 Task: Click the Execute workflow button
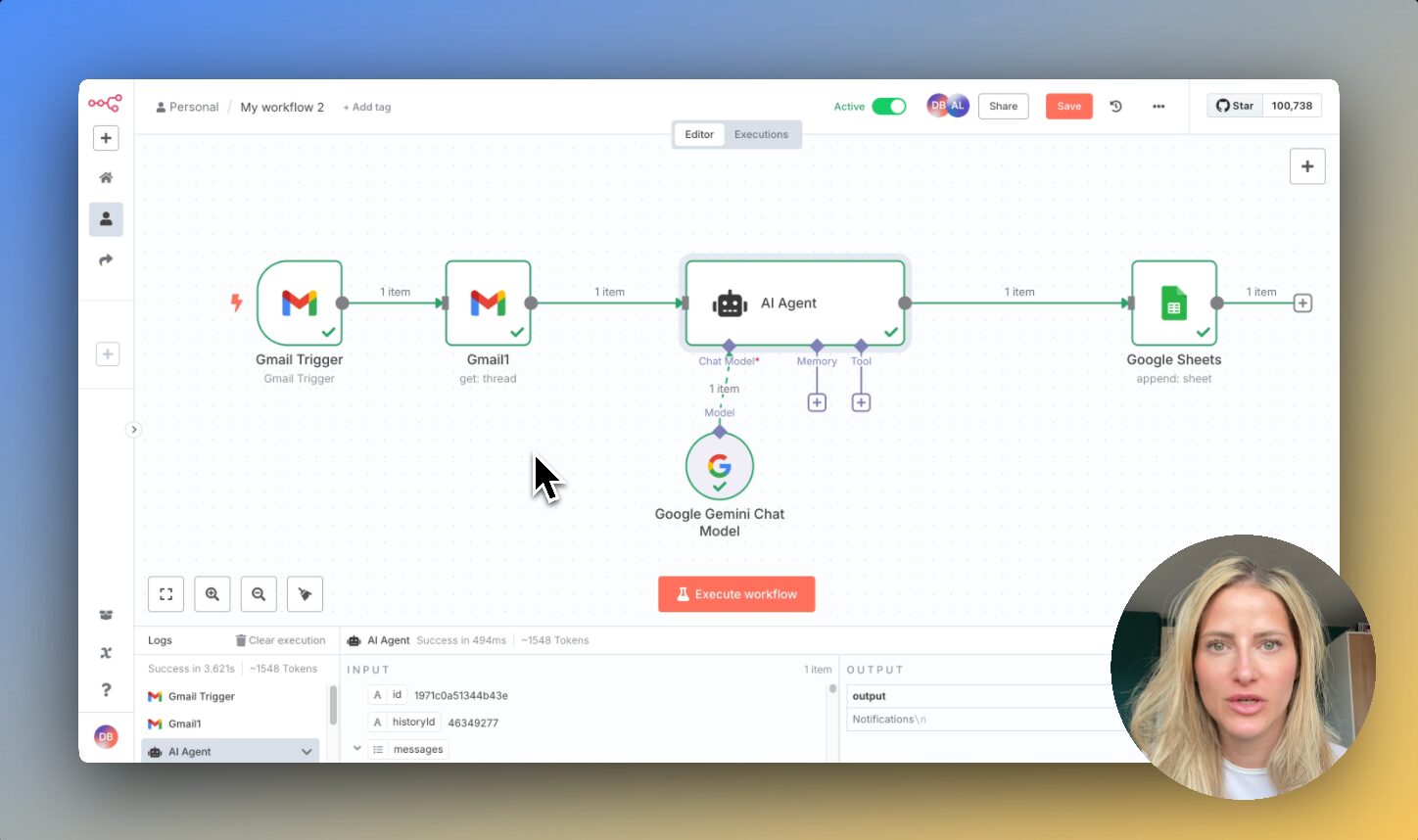coord(736,594)
